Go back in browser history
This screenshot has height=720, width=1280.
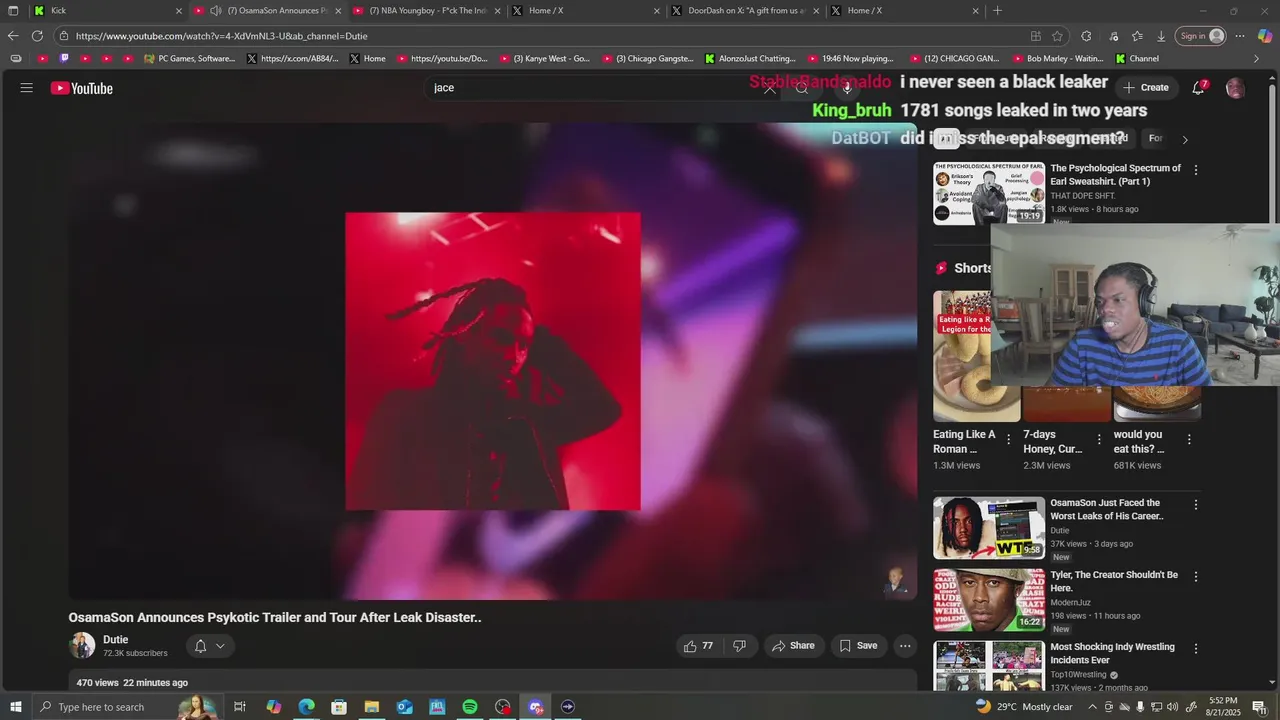point(13,36)
